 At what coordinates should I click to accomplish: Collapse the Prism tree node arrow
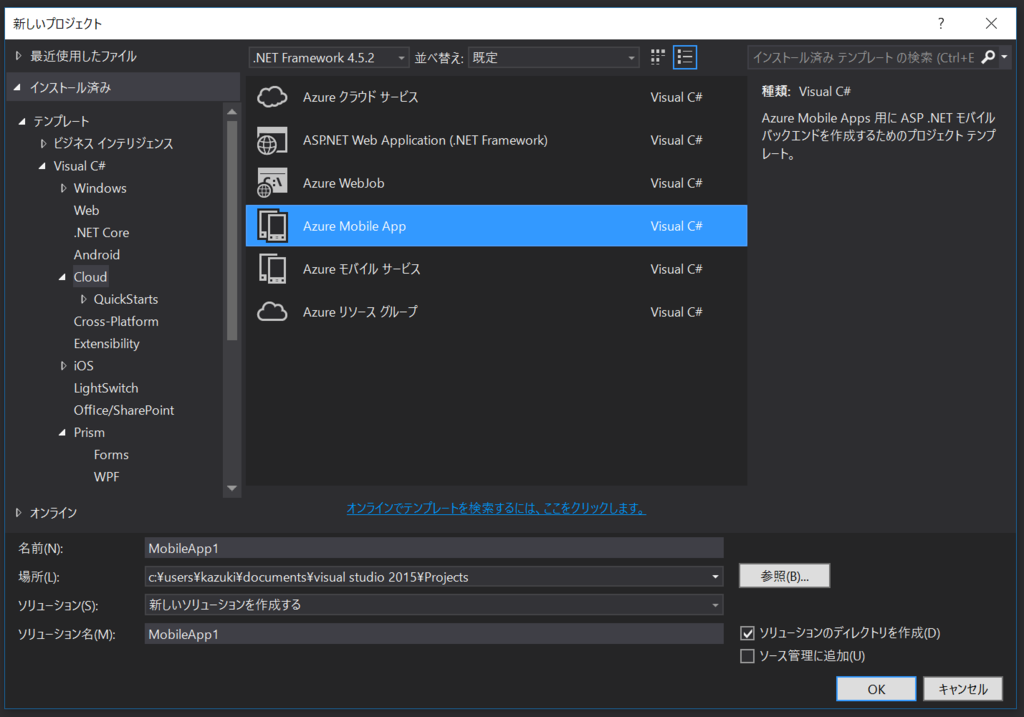point(63,432)
